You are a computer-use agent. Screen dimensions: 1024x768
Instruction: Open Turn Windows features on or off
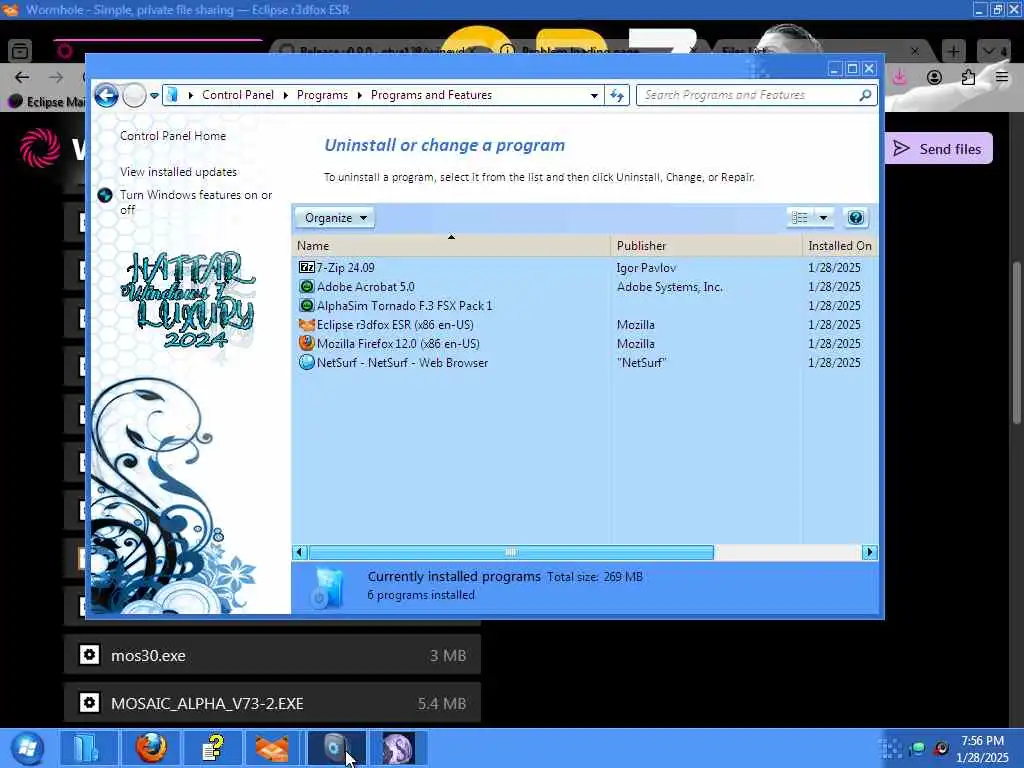point(196,202)
